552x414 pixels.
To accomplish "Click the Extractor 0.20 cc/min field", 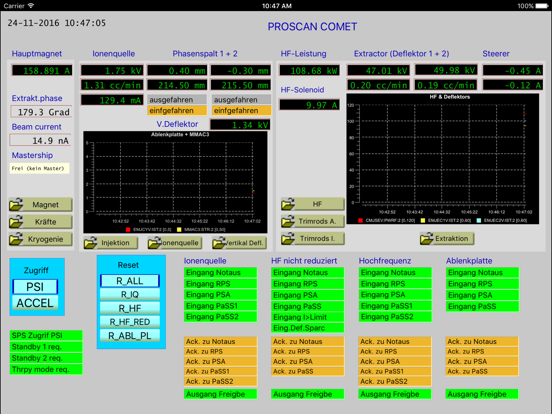I will [378, 85].
